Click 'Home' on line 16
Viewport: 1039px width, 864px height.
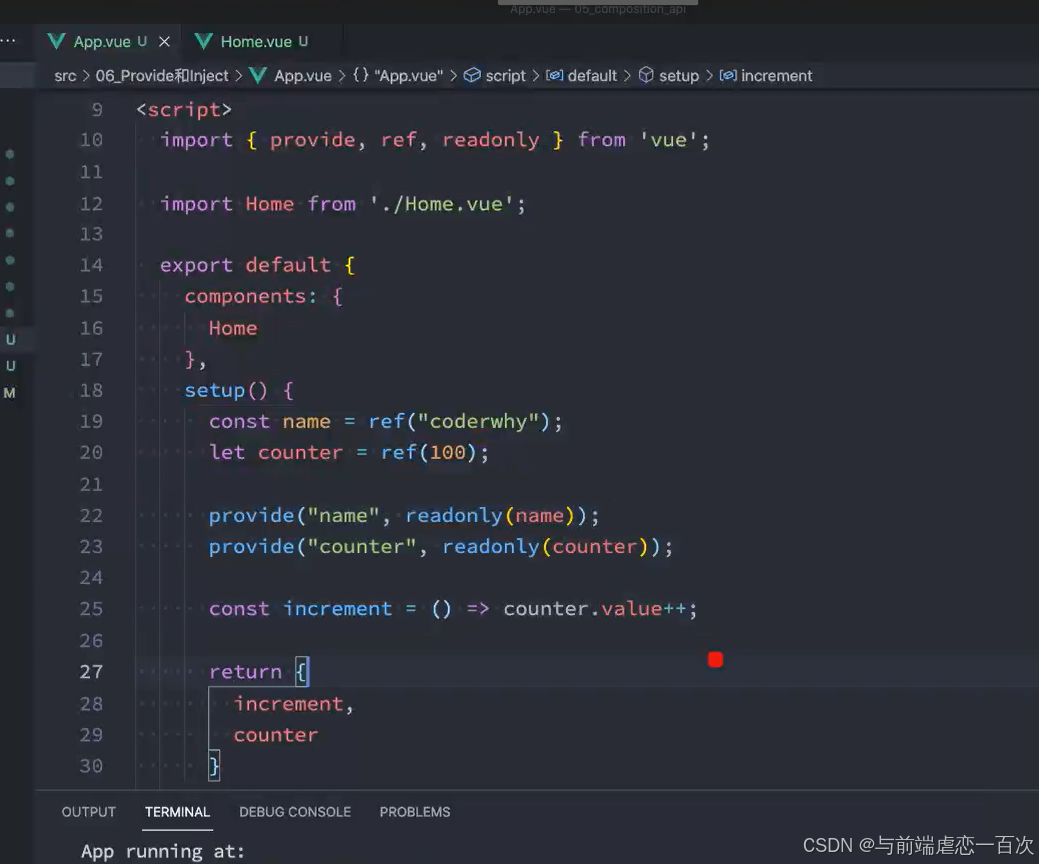click(233, 328)
